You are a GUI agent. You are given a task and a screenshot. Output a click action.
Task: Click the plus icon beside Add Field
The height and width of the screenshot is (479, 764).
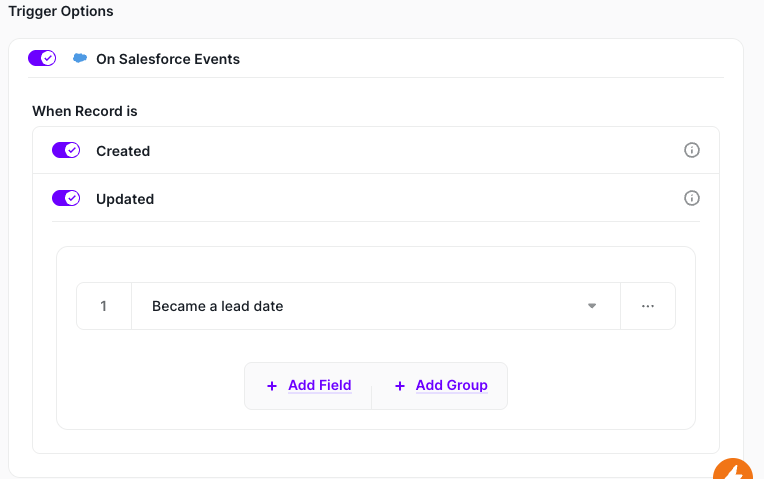click(x=272, y=386)
